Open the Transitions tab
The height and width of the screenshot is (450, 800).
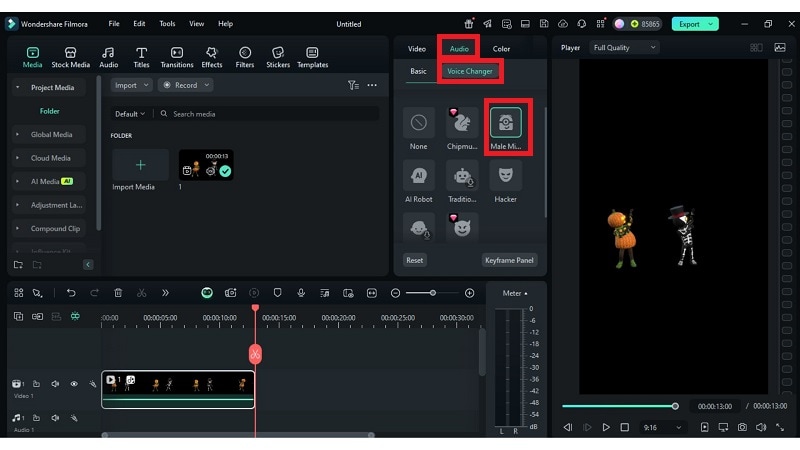click(x=177, y=57)
